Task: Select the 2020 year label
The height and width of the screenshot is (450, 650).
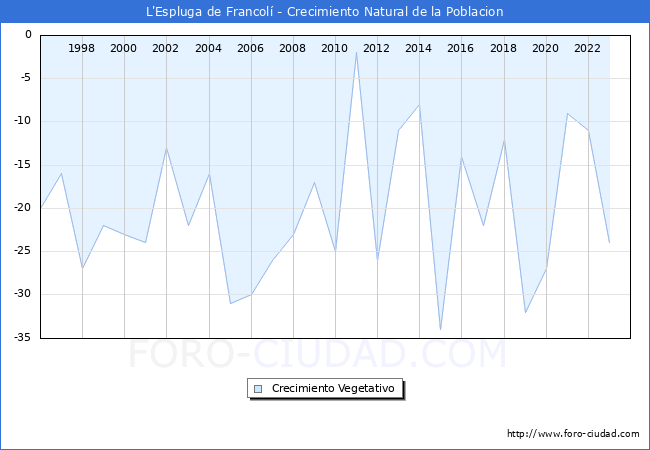Action: (545, 48)
